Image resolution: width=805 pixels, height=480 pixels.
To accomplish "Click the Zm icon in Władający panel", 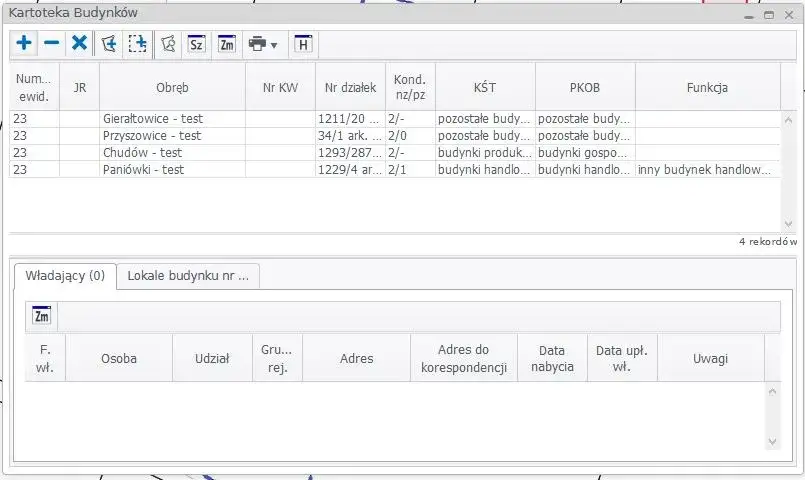I will (41, 316).
